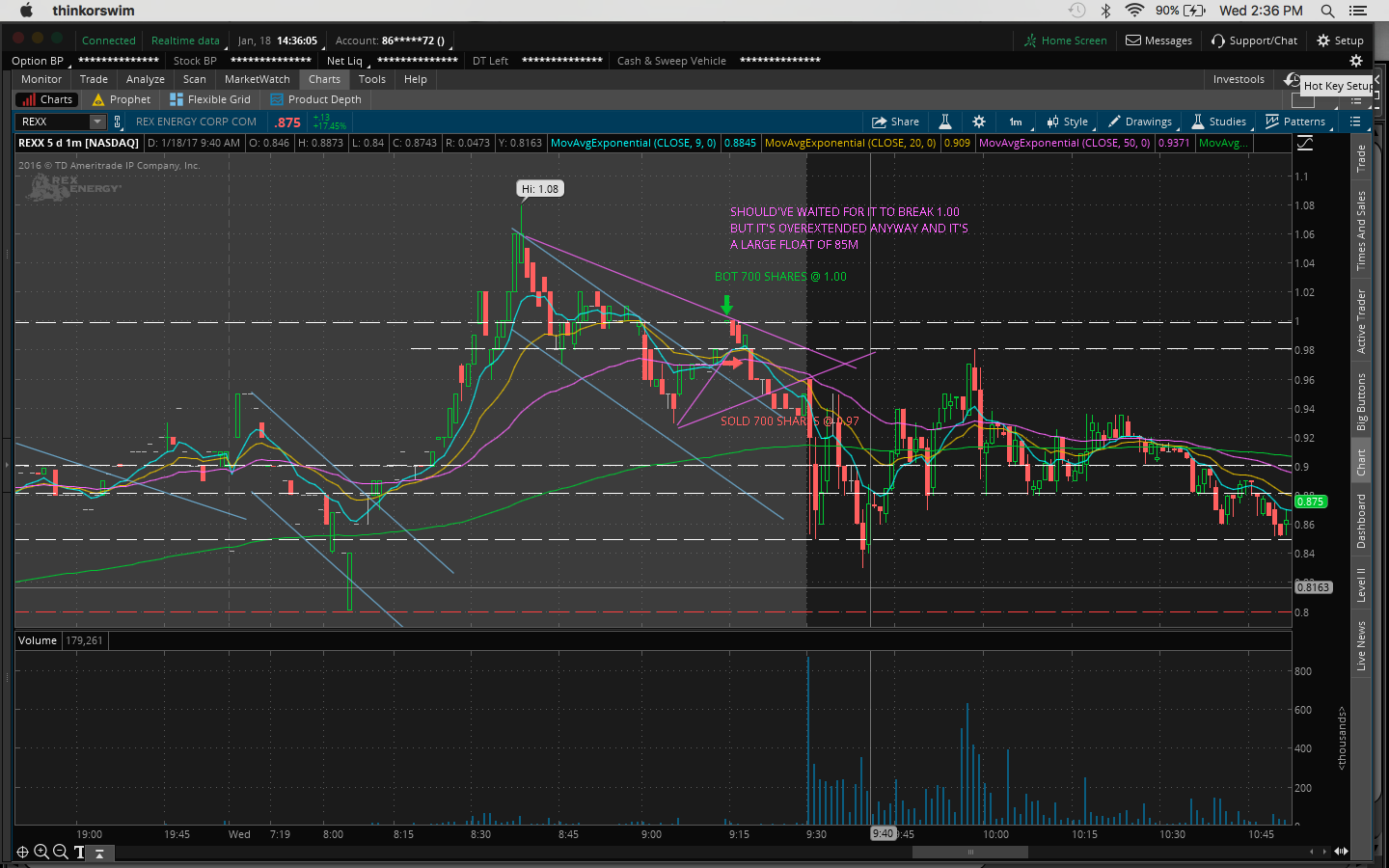Open the 1m timeframe selector

(x=1016, y=122)
